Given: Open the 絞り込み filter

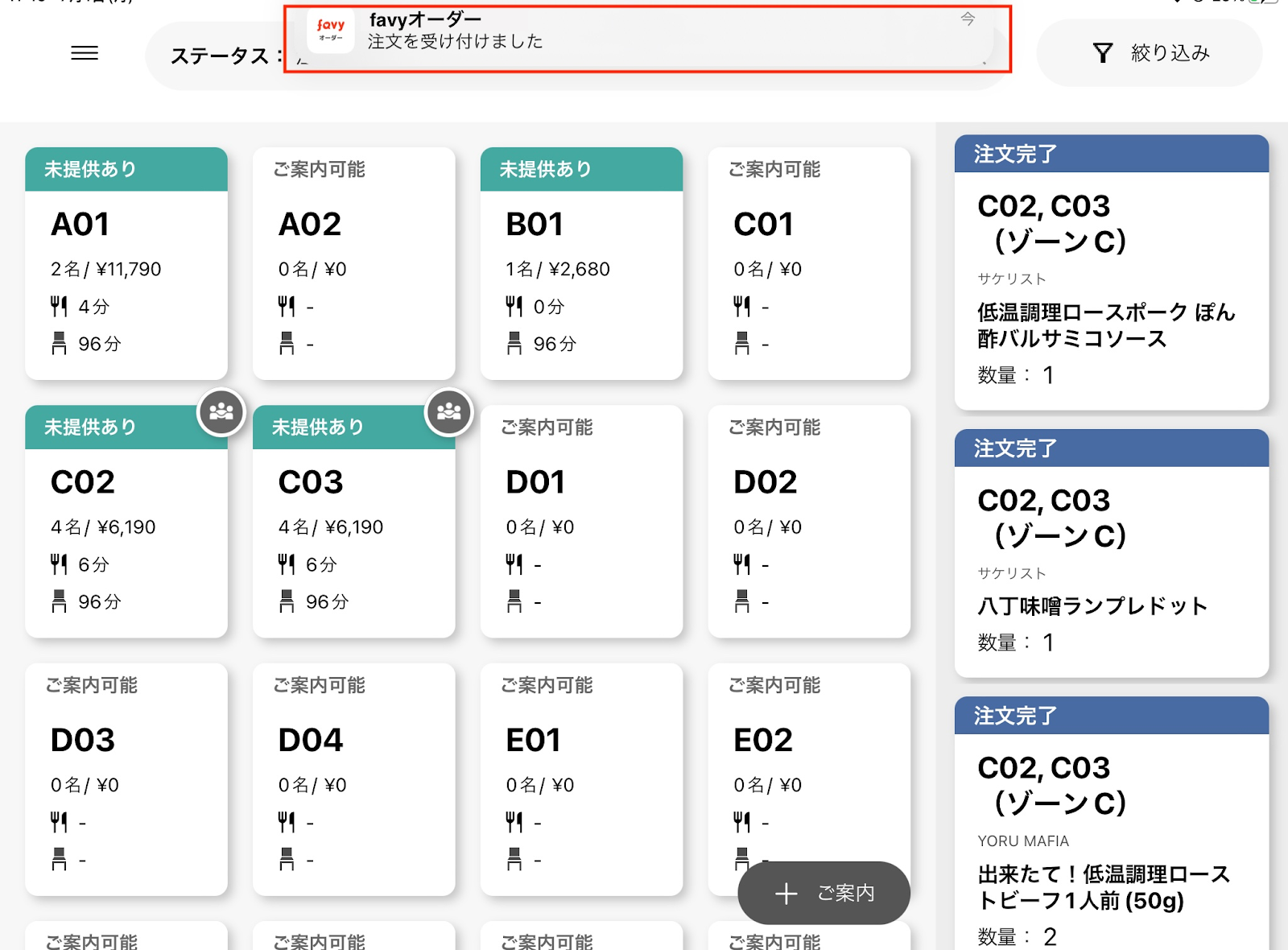Looking at the screenshot, I should [x=1150, y=53].
